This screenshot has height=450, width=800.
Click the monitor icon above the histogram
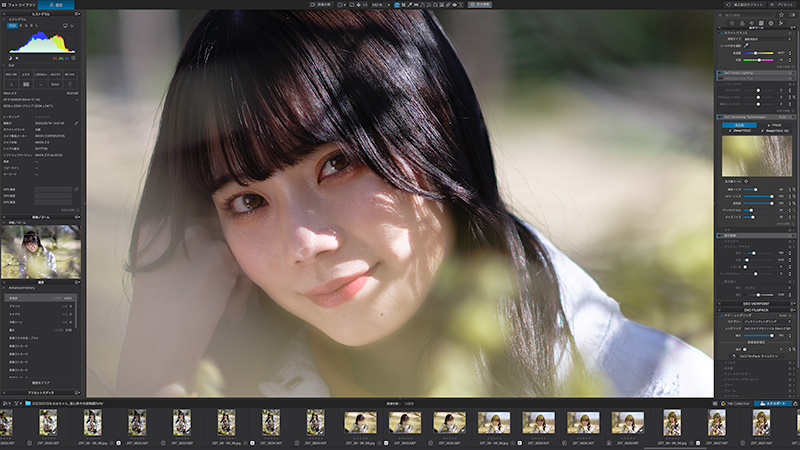point(65,25)
